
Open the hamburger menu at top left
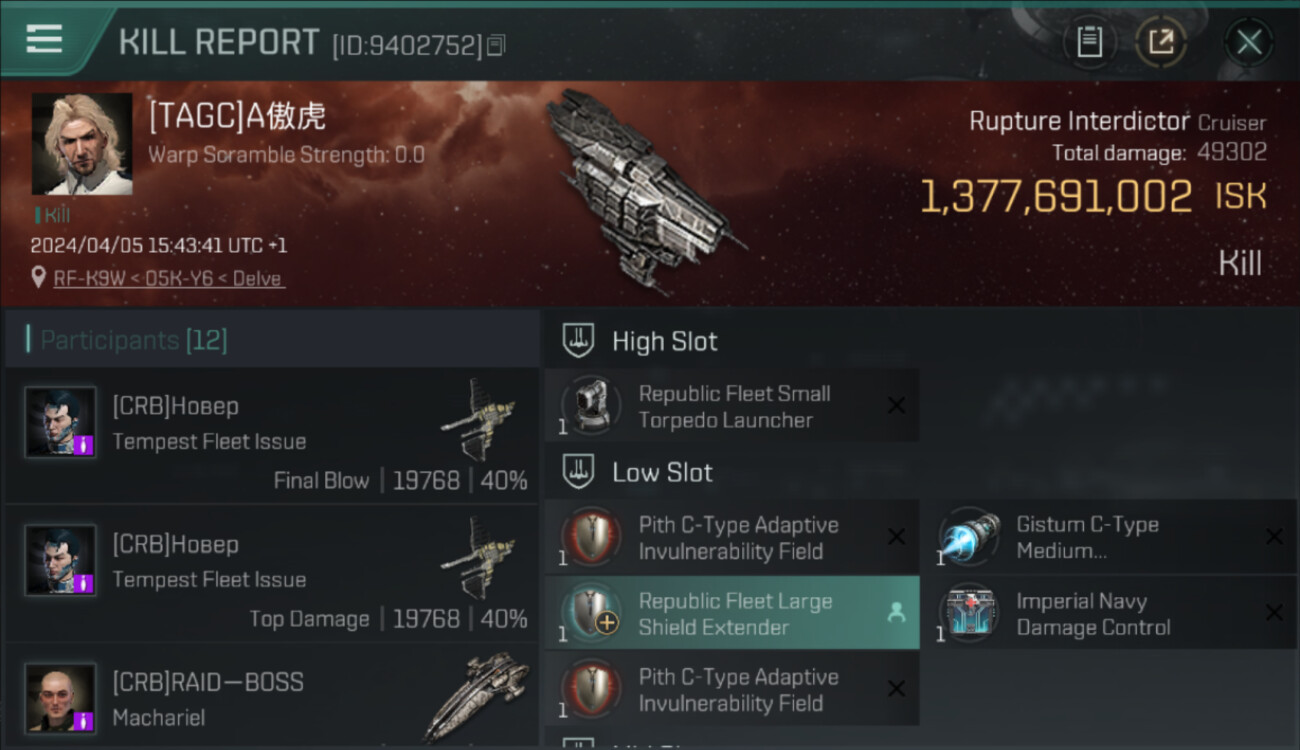tap(44, 40)
